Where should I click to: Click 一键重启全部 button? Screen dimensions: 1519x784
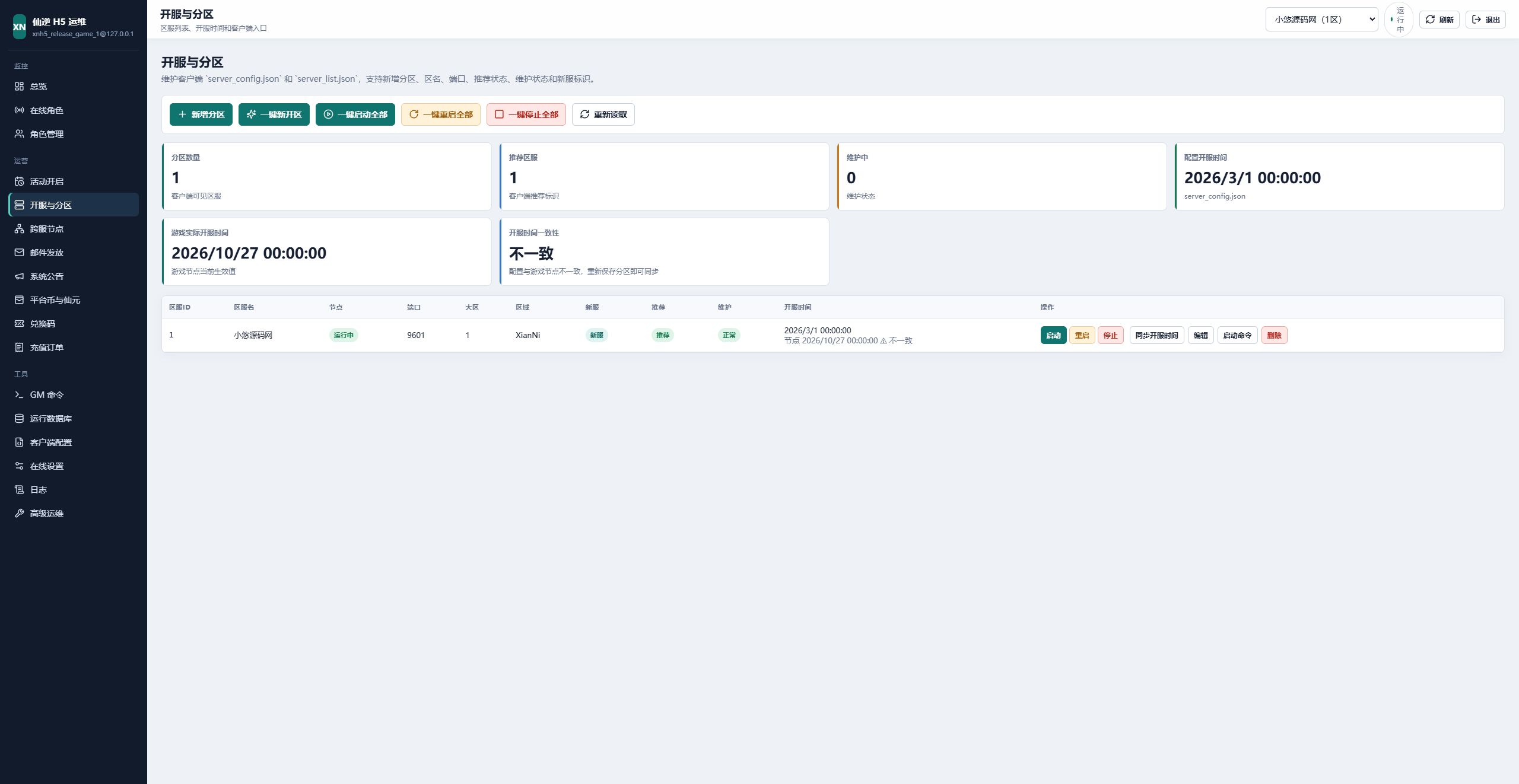point(441,114)
